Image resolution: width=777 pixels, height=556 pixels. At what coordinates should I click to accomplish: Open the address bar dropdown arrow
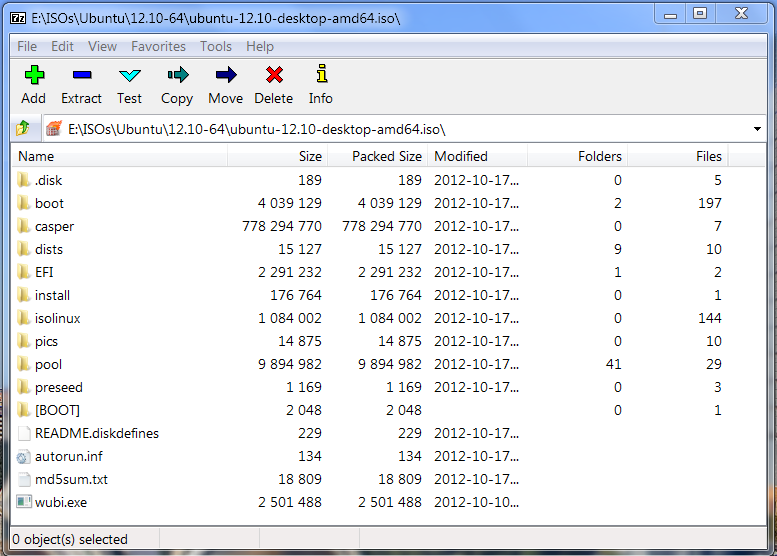pos(757,129)
